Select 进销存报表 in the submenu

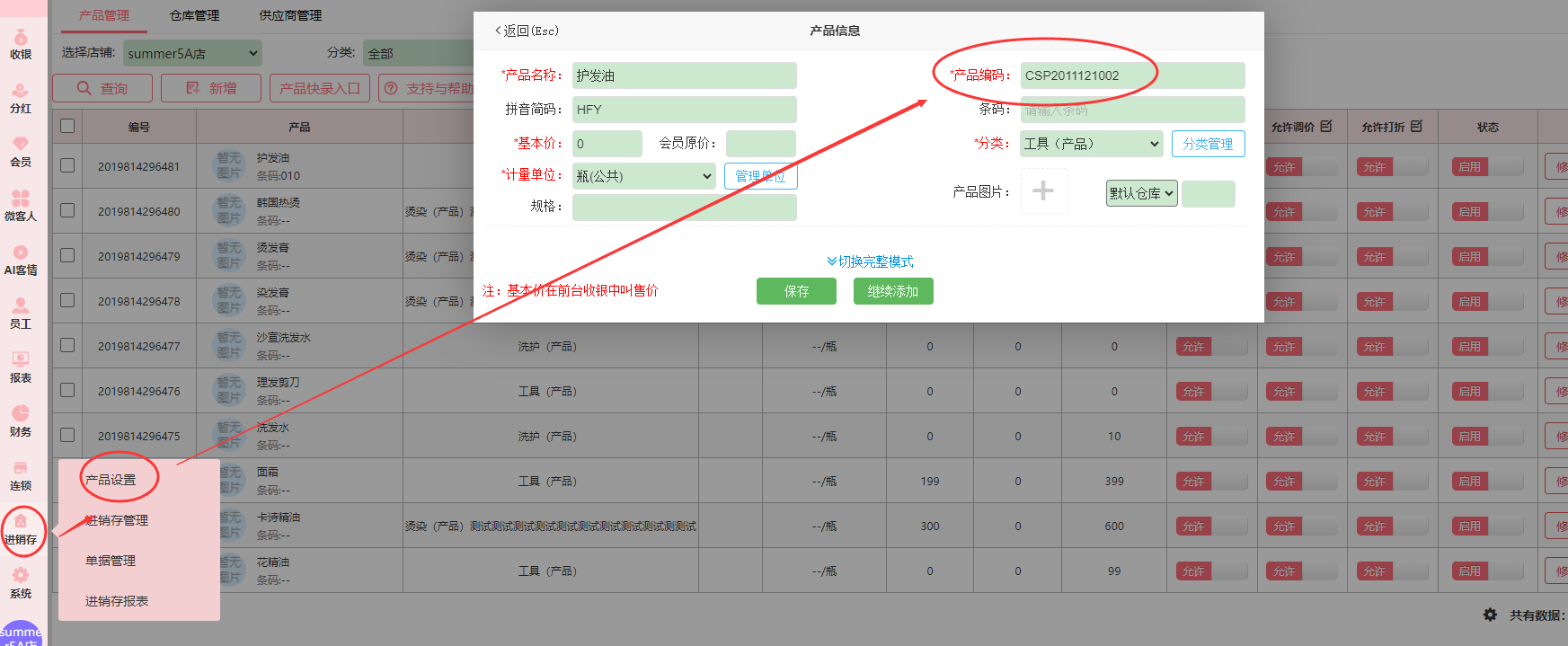point(117,601)
